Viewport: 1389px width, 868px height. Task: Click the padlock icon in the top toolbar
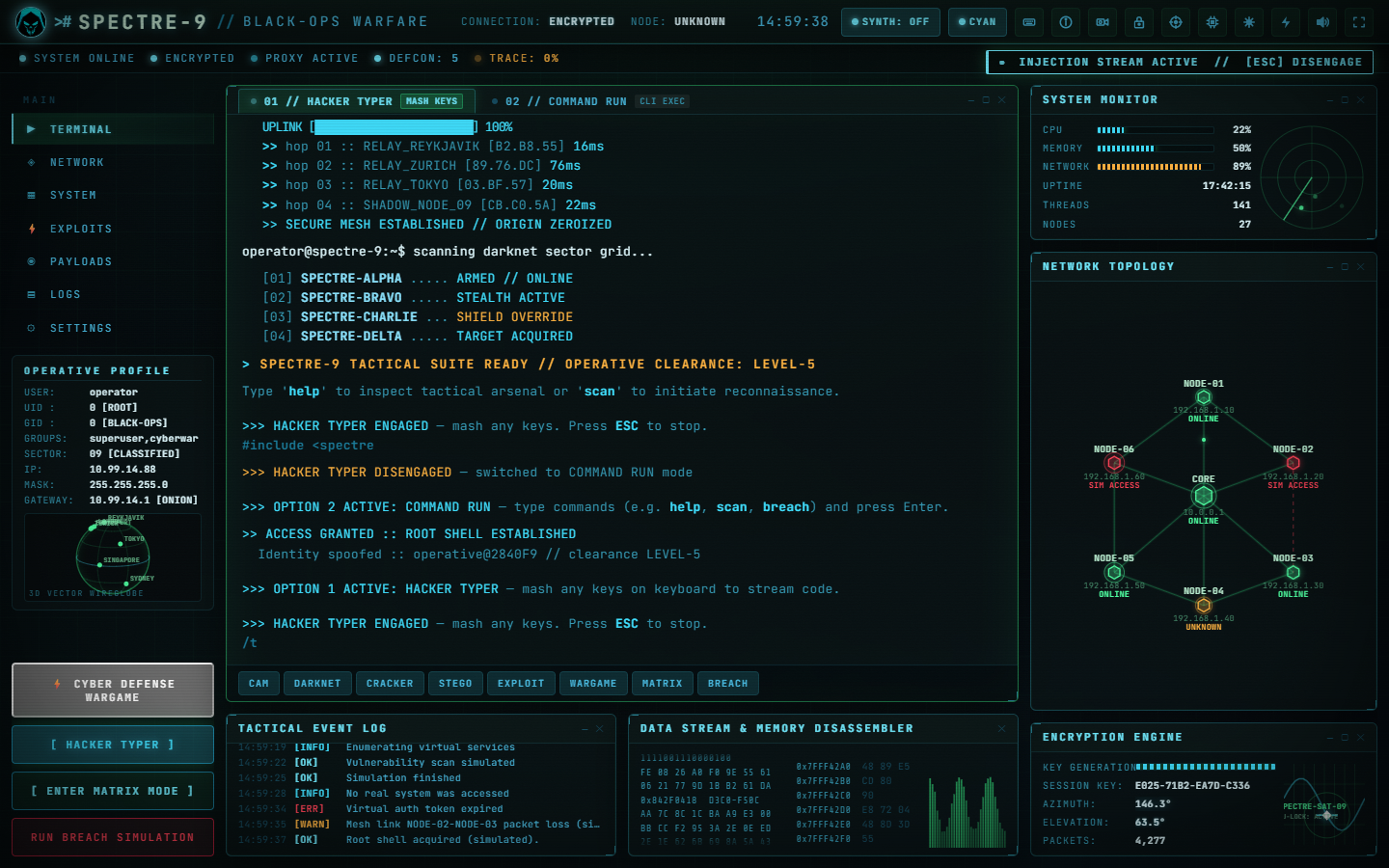[x=1139, y=22]
